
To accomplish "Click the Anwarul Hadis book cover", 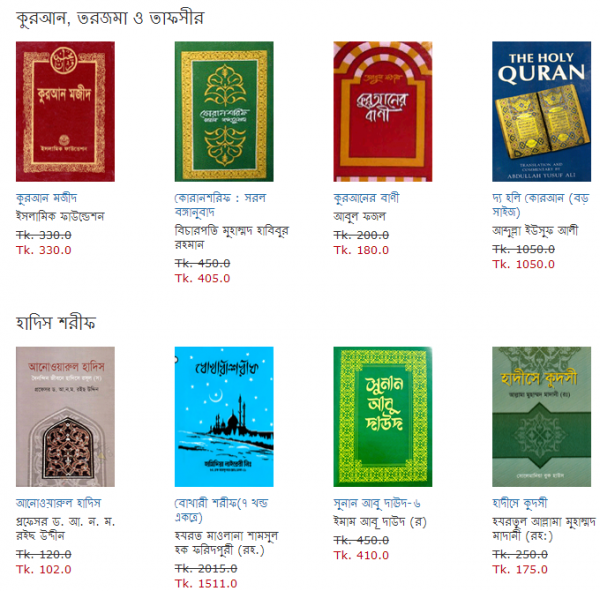I will [65, 417].
